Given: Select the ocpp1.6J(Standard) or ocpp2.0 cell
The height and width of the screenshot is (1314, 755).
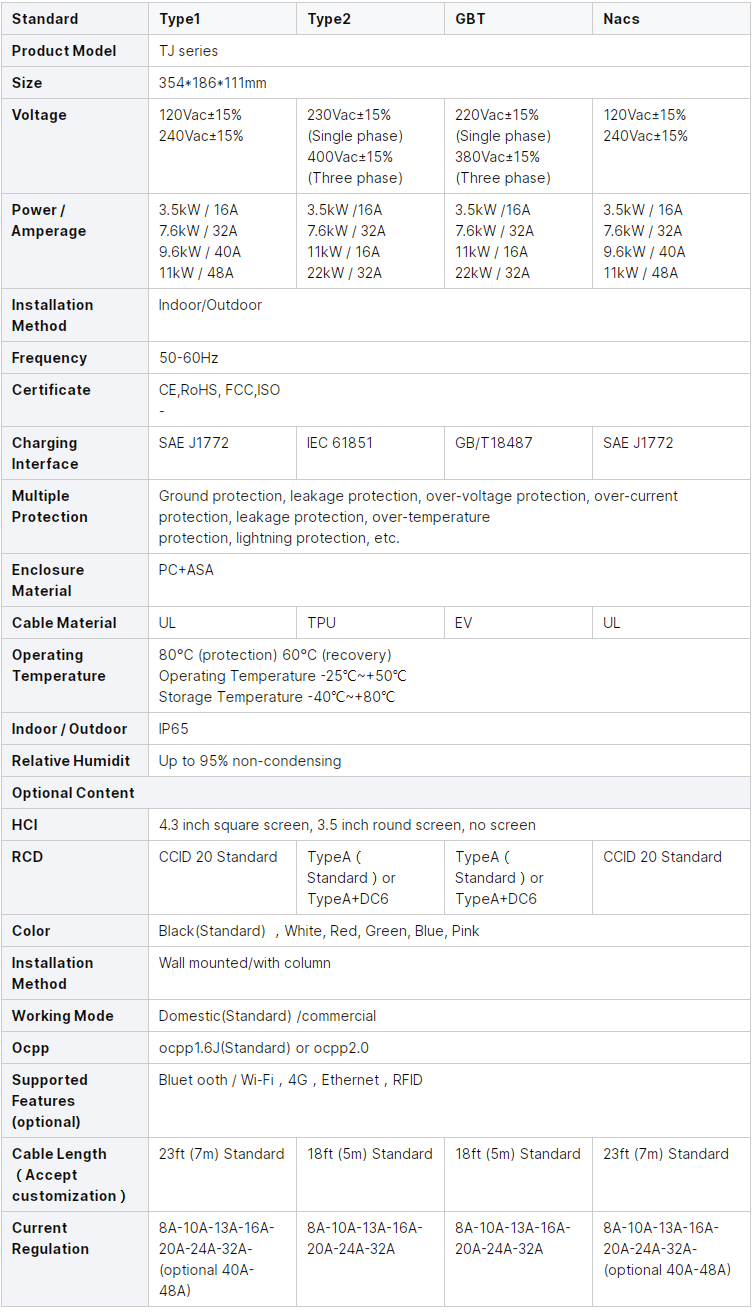Looking at the screenshot, I should click(x=263, y=1048).
